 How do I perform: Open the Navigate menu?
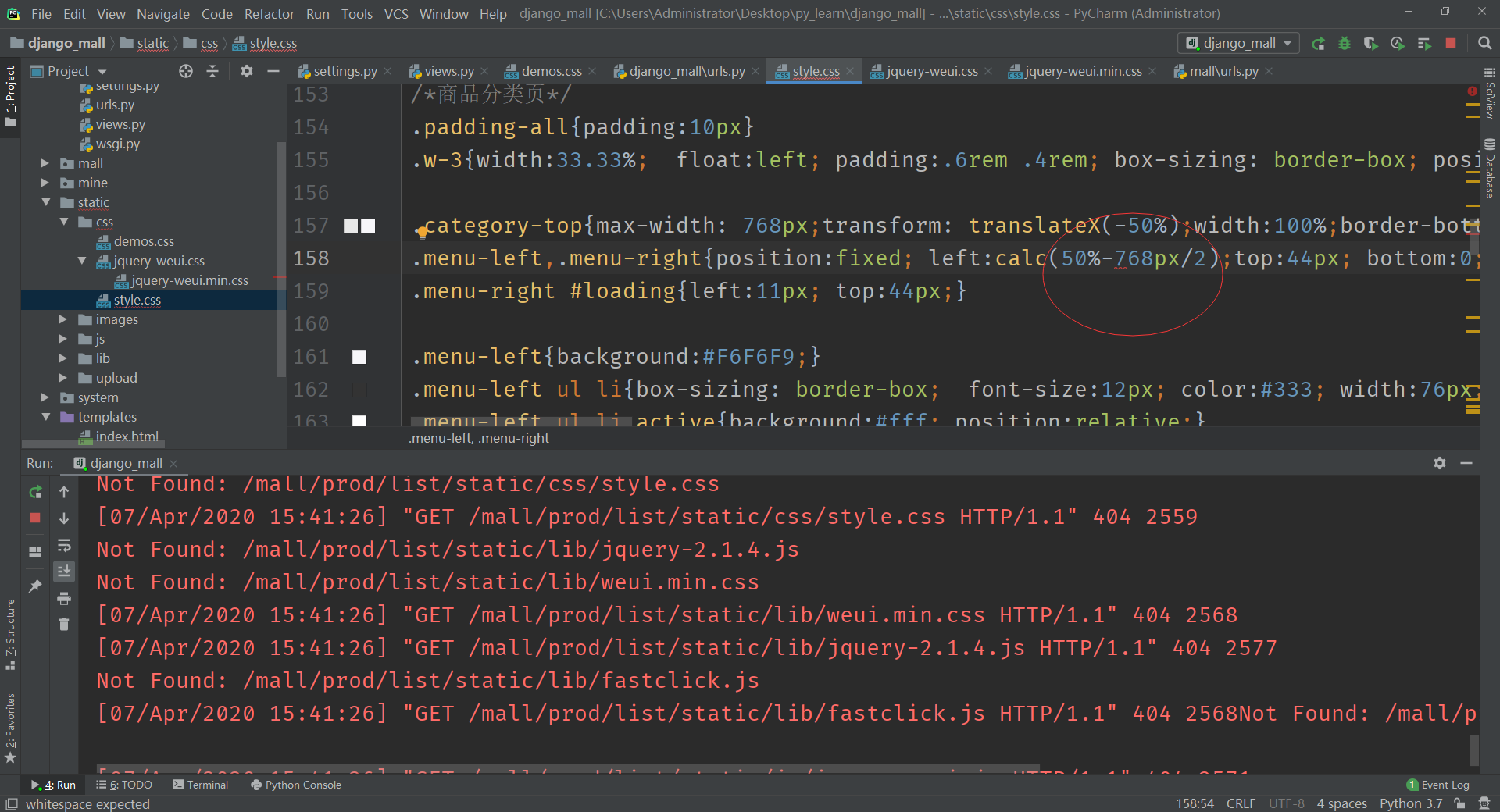click(x=162, y=14)
